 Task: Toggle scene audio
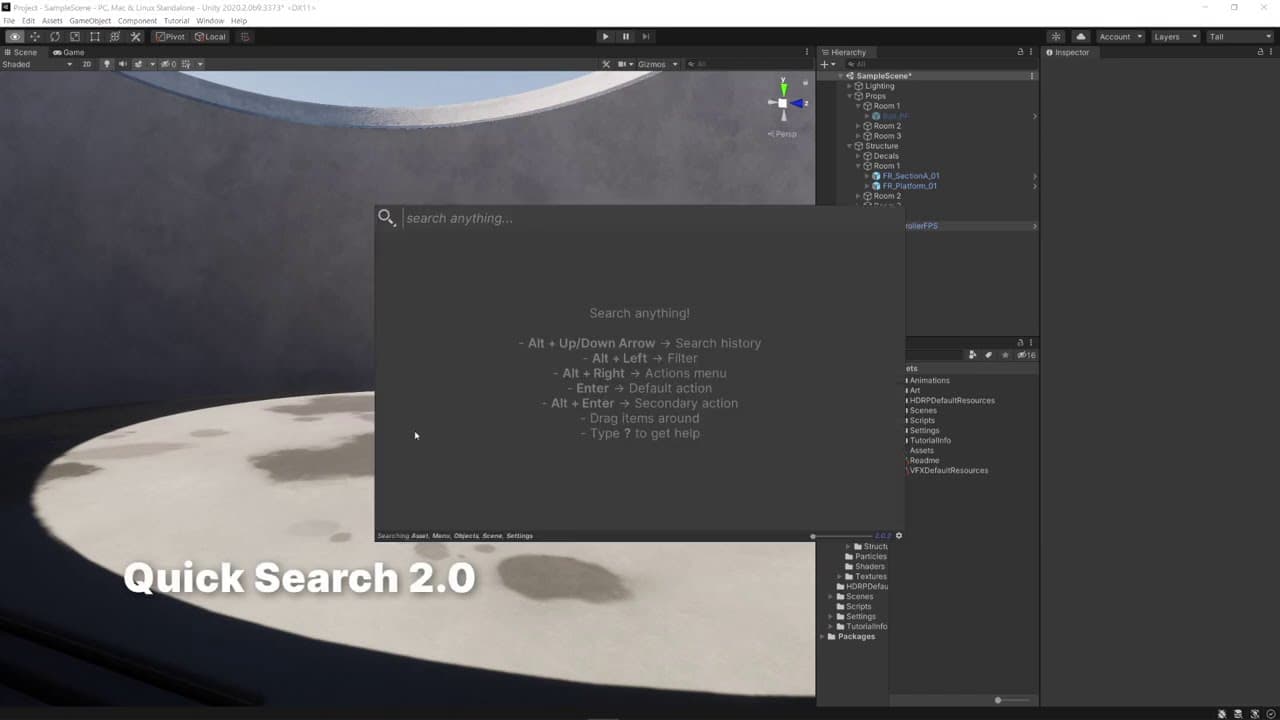(123, 64)
